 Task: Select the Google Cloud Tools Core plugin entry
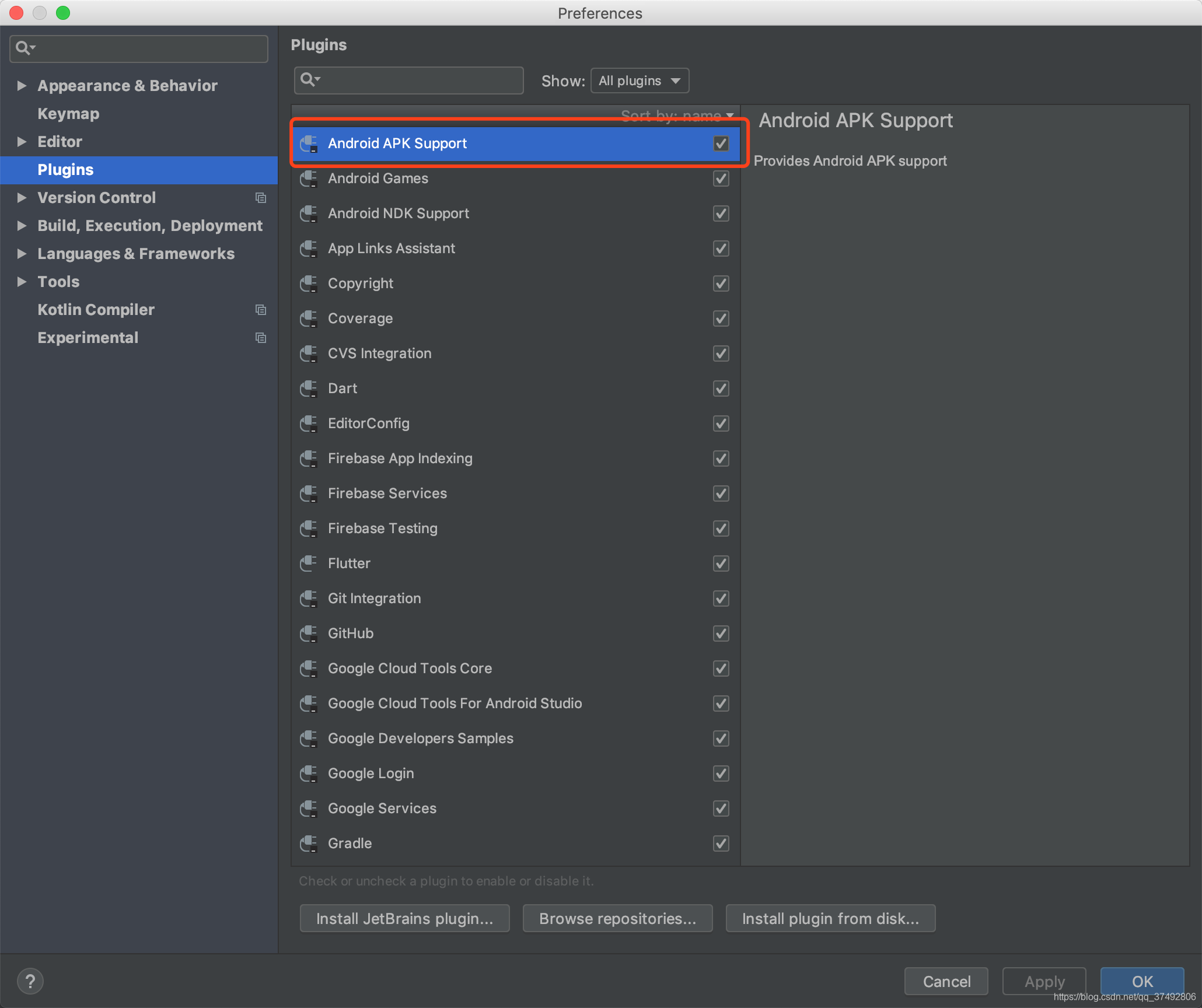pyautogui.click(x=410, y=668)
